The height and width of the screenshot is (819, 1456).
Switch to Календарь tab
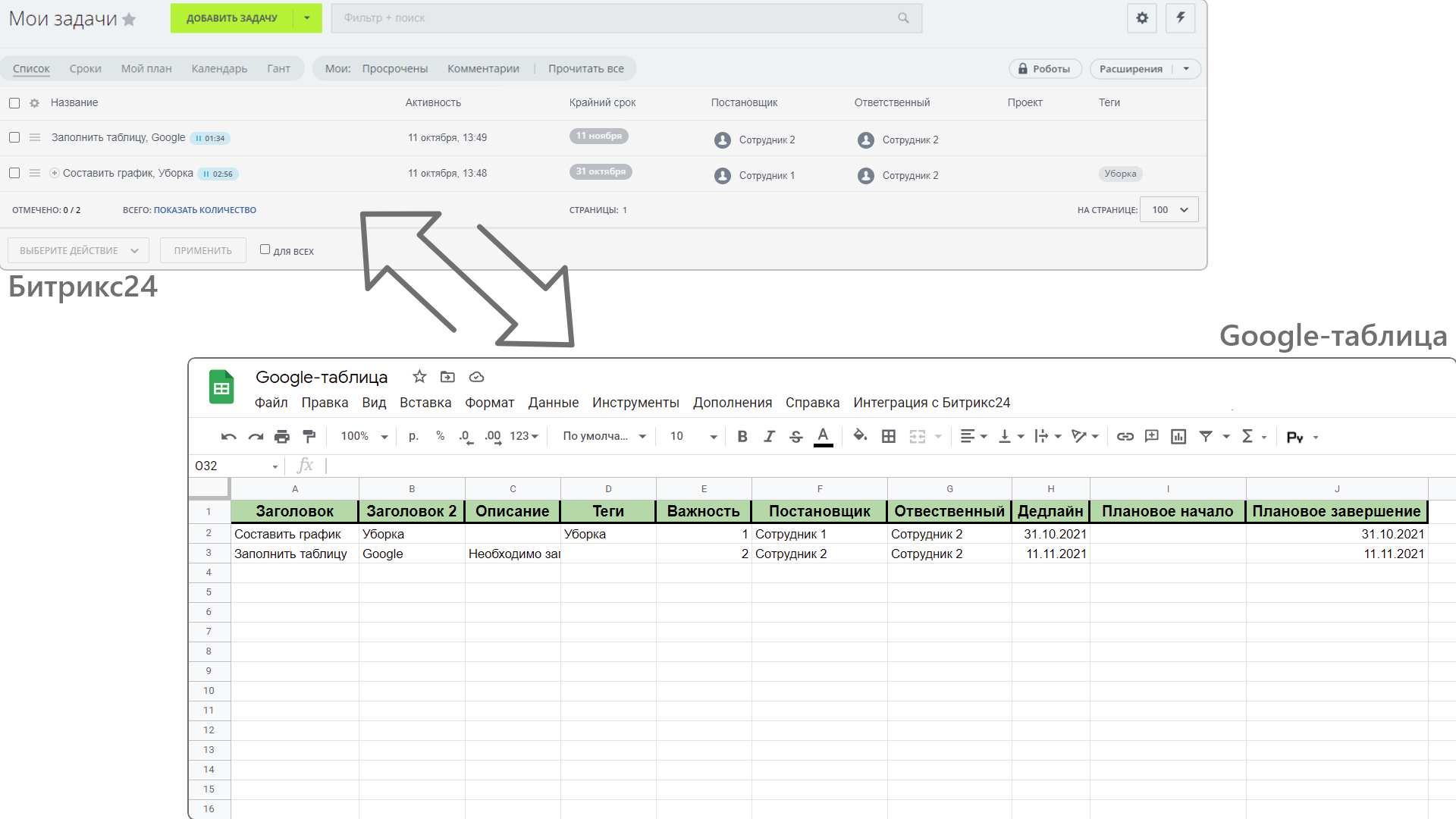(x=219, y=69)
